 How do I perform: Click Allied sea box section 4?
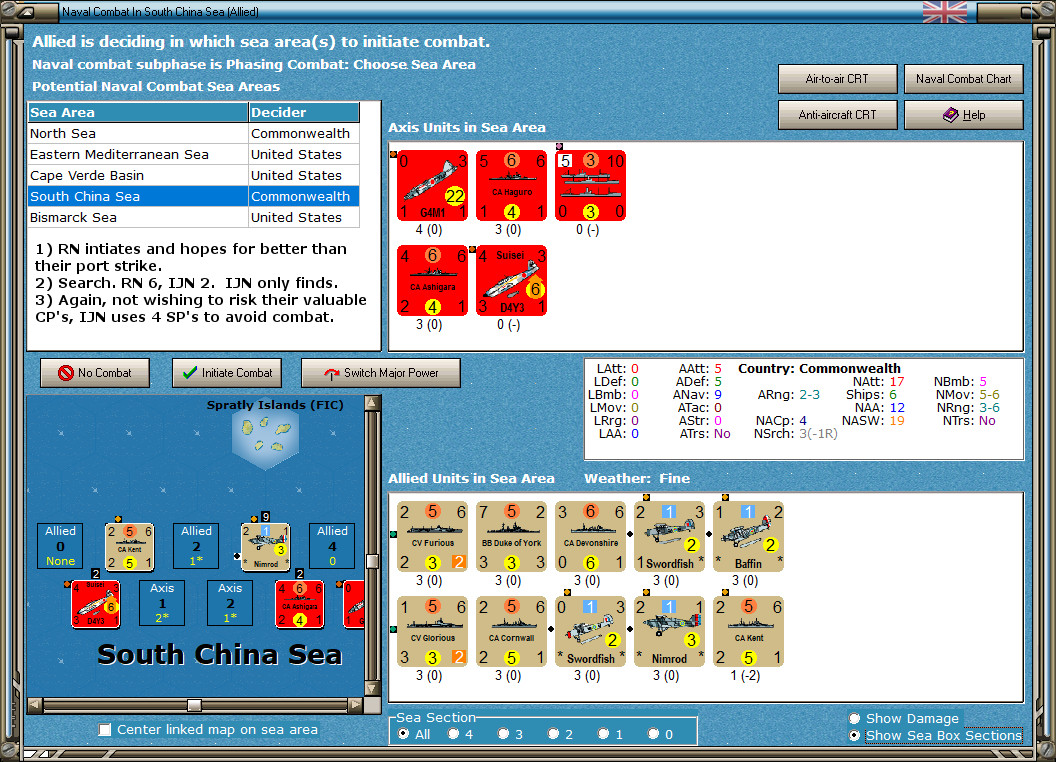(x=332, y=546)
